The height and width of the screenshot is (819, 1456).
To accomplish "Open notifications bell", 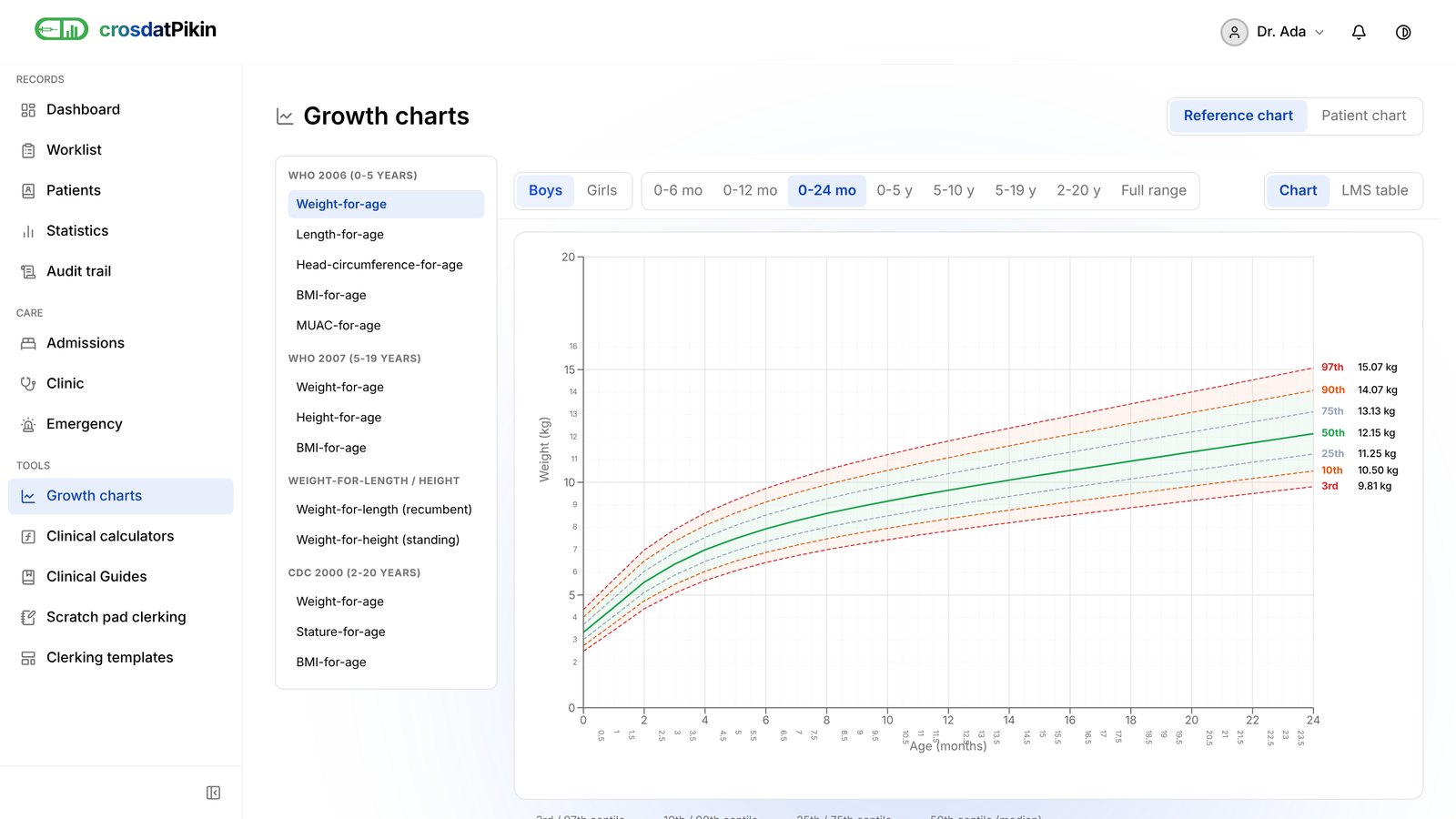I will coord(1359,32).
